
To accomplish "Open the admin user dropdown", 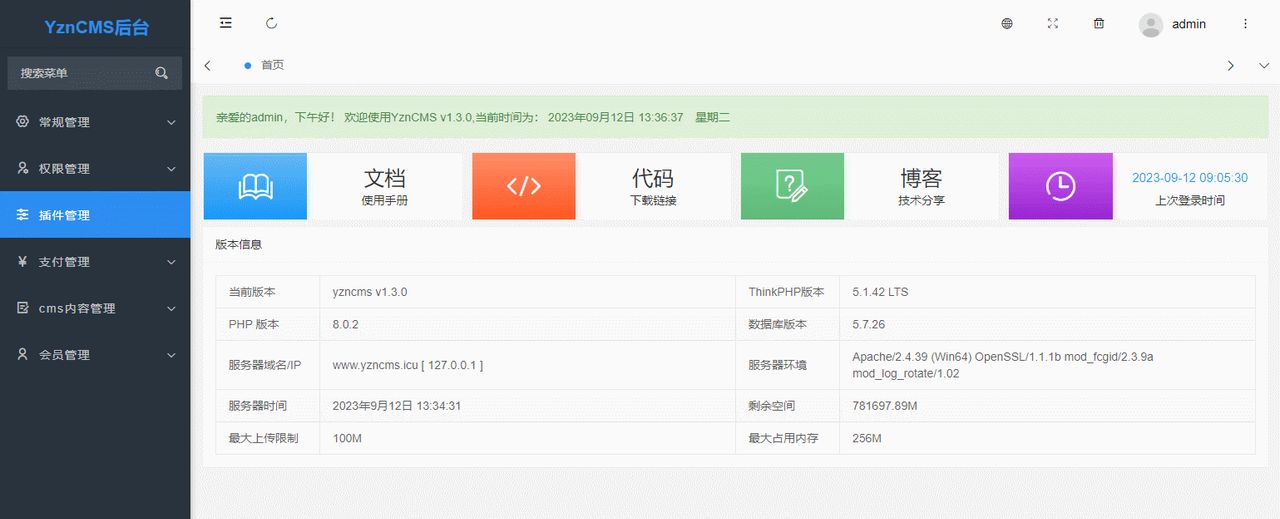I will (x=1173, y=25).
